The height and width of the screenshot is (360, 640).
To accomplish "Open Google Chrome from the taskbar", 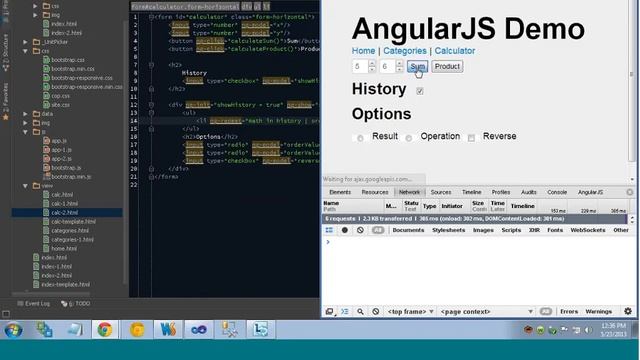I will [105, 329].
